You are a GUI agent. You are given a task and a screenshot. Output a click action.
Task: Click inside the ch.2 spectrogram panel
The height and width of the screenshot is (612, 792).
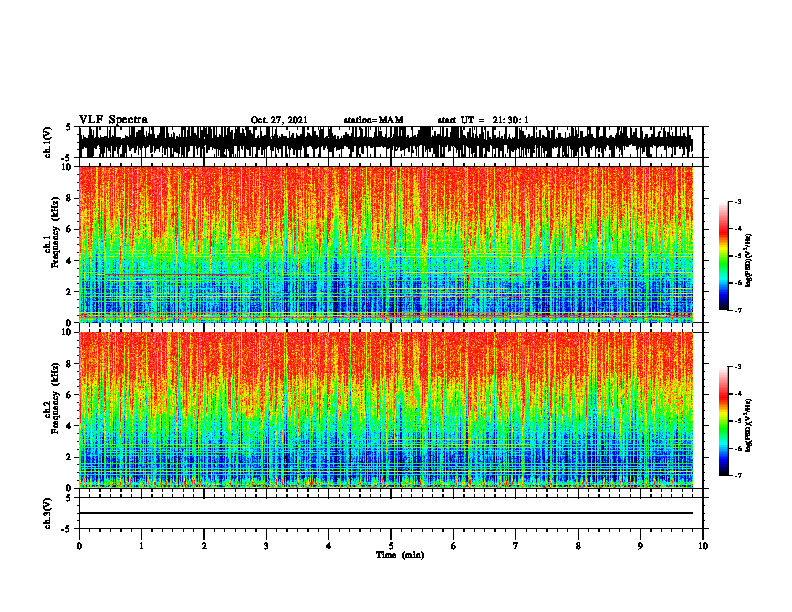[x=385, y=410]
